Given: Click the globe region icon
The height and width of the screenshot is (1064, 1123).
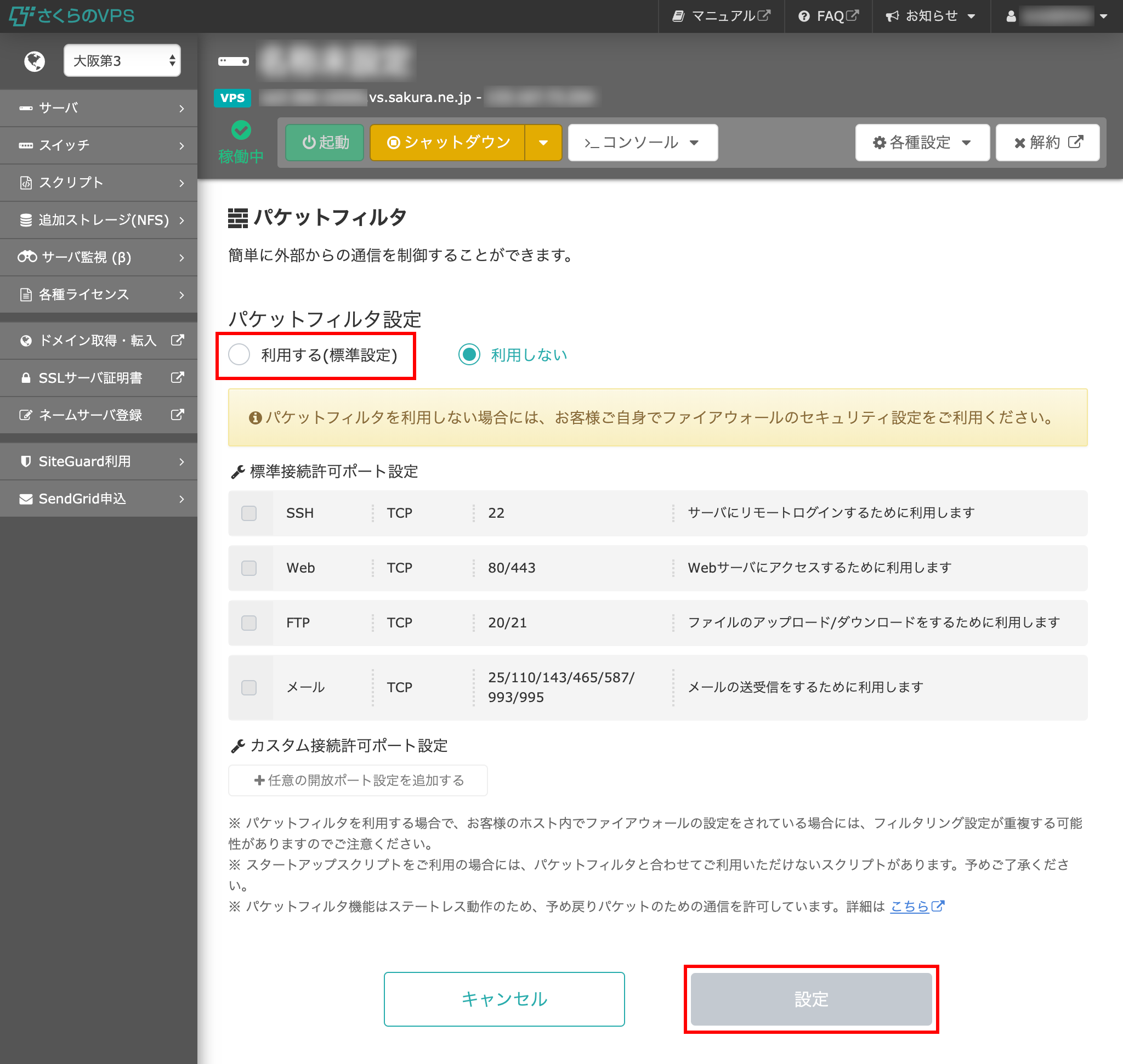Looking at the screenshot, I should coord(35,61).
